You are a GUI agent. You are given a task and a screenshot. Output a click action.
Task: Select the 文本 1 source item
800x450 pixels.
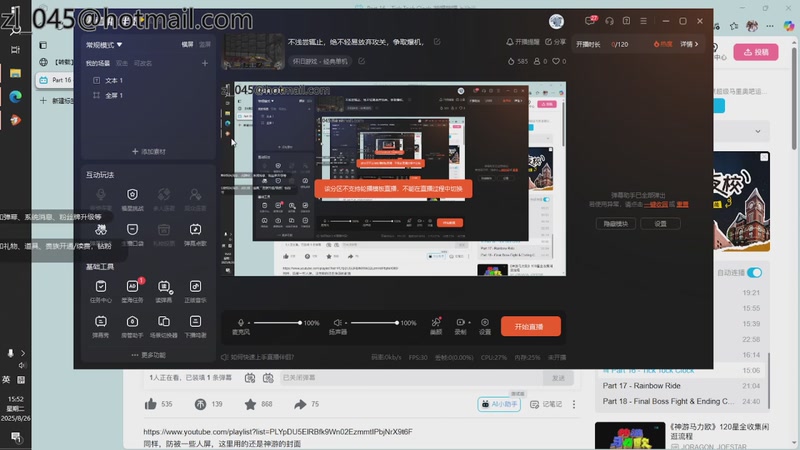114,81
